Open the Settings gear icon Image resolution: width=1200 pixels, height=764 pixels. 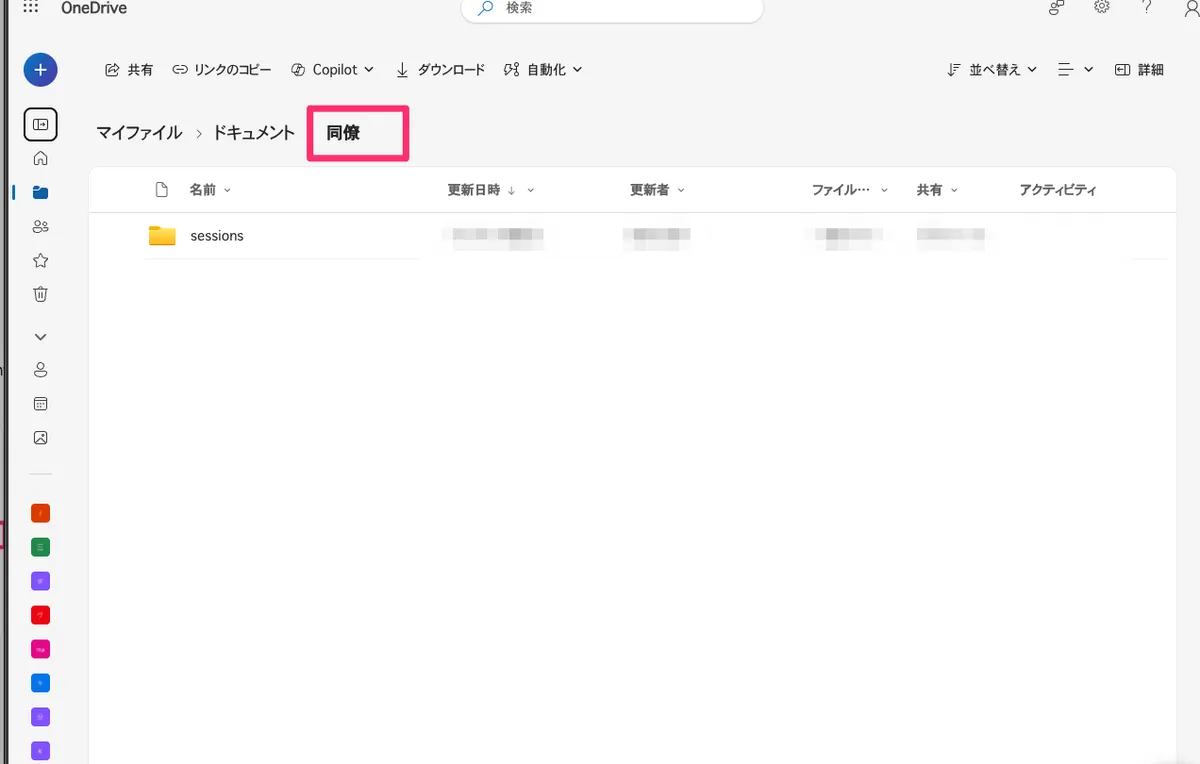pyautogui.click(x=1102, y=7)
